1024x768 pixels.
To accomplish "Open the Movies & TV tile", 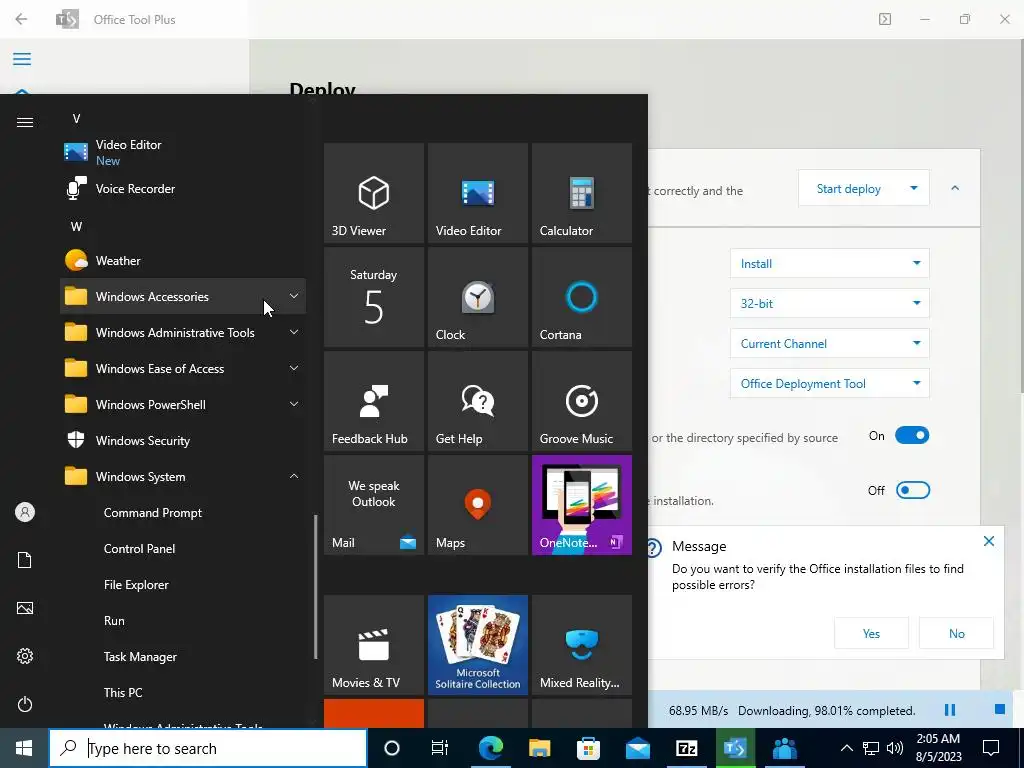I will (374, 645).
